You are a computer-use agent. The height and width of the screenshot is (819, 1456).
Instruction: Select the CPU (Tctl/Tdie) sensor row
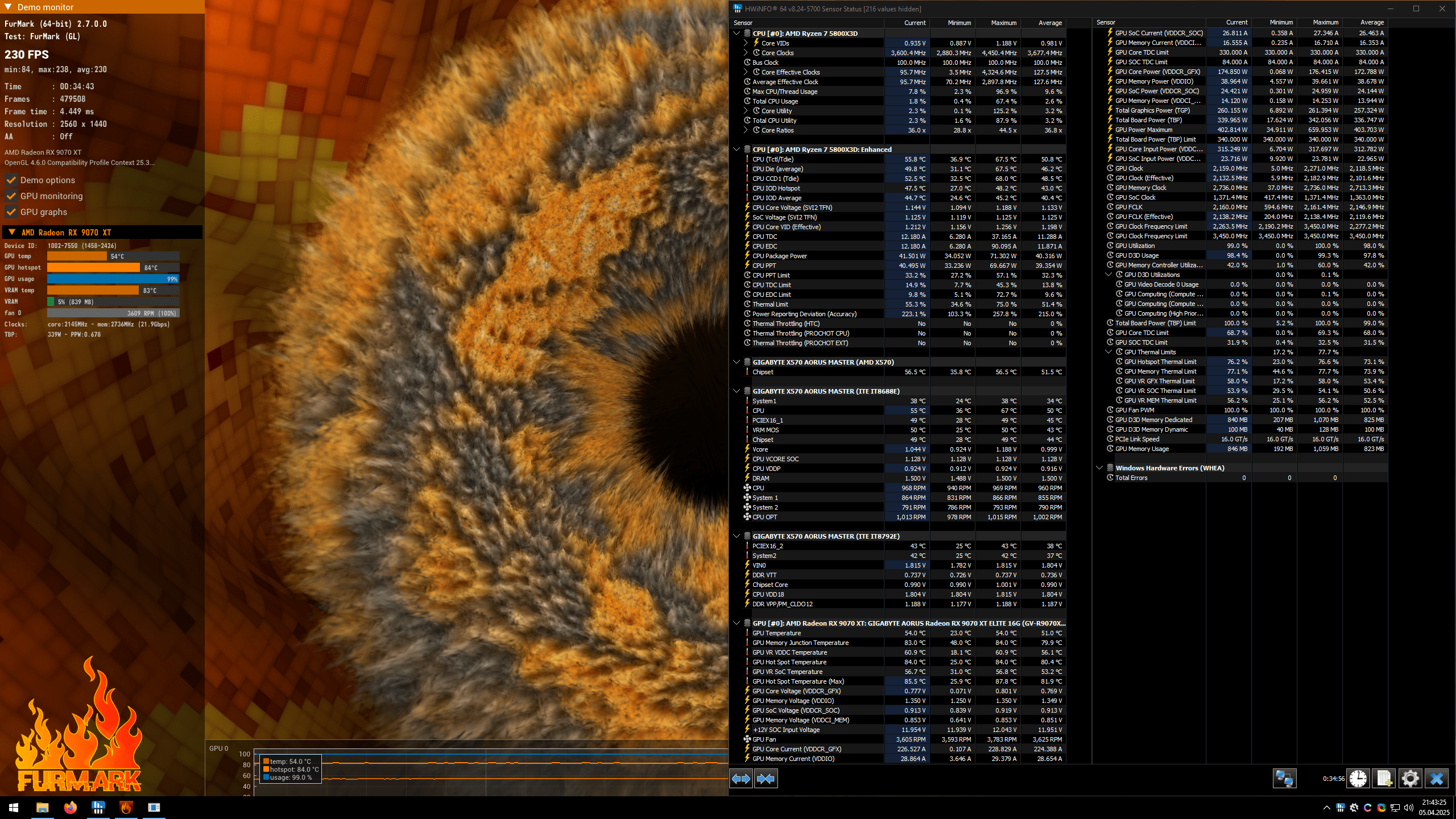[897, 159]
